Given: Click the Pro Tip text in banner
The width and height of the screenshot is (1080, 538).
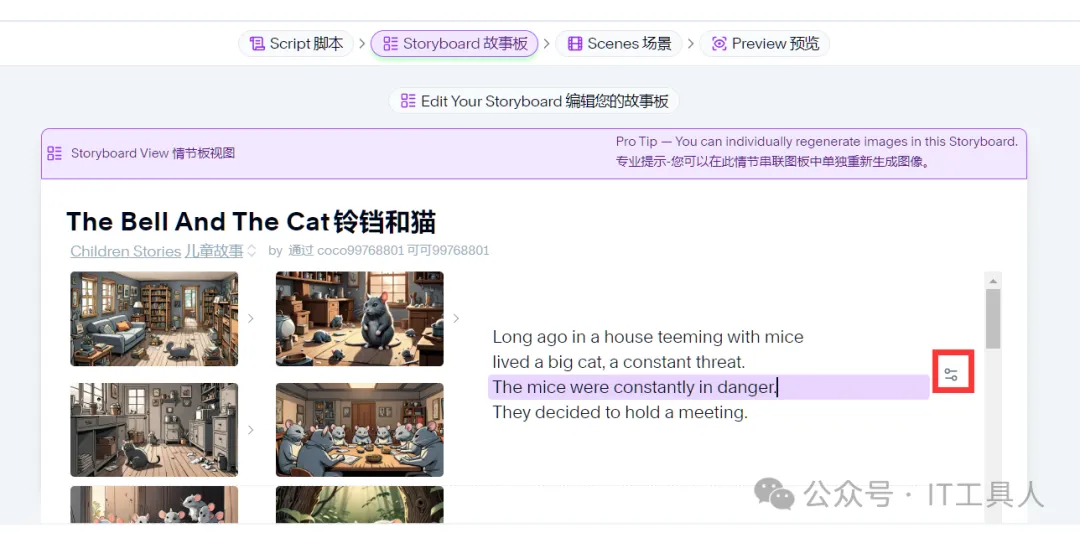Looking at the screenshot, I should click(x=817, y=152).
